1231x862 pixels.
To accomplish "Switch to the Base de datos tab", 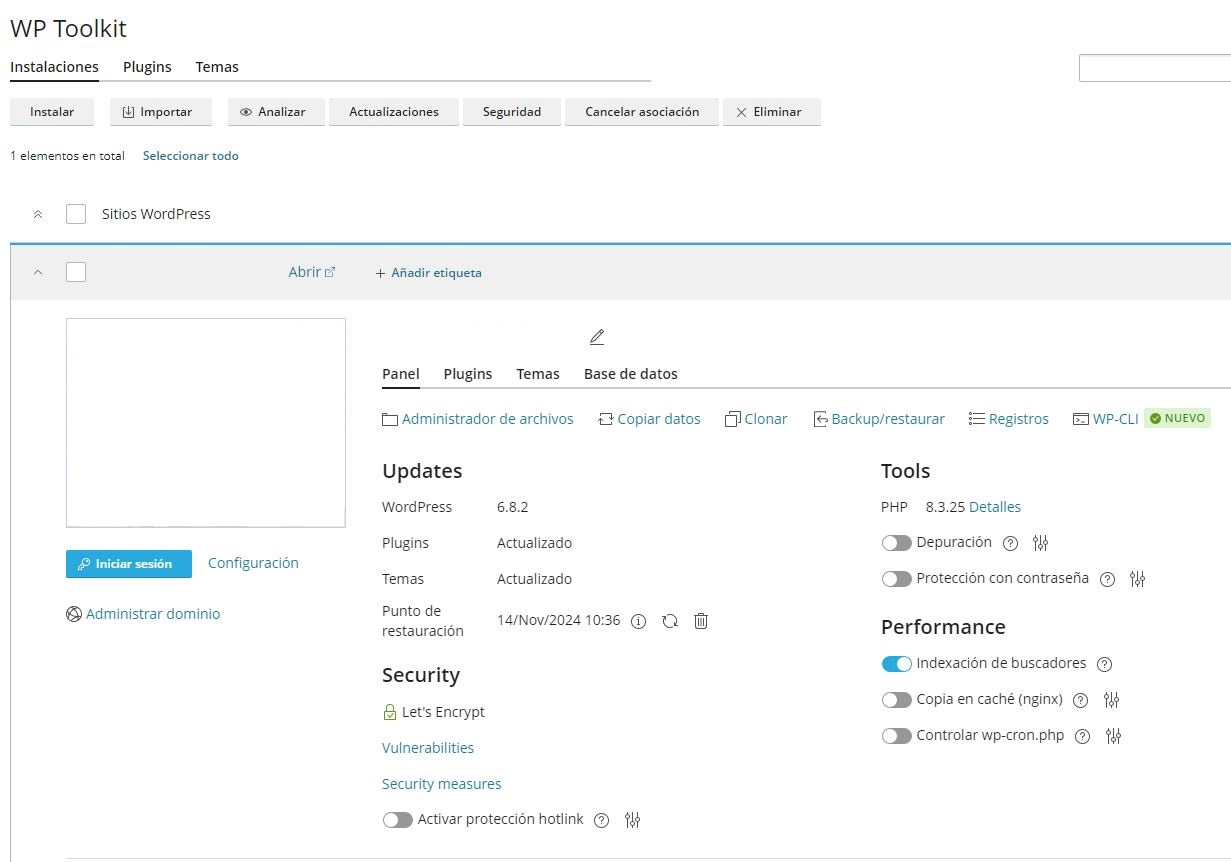I will (x=630, y=374).
